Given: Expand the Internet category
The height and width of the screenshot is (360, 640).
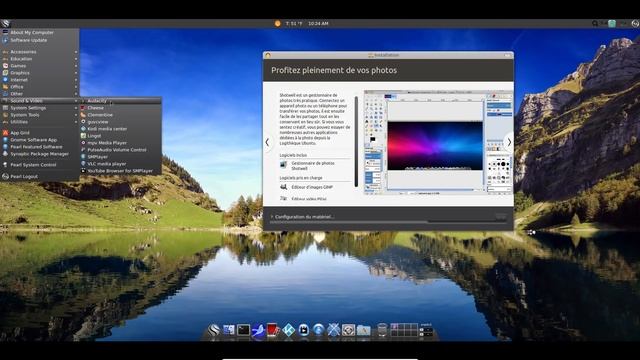Looking at the screenshot, I should (x=40, y=80).
